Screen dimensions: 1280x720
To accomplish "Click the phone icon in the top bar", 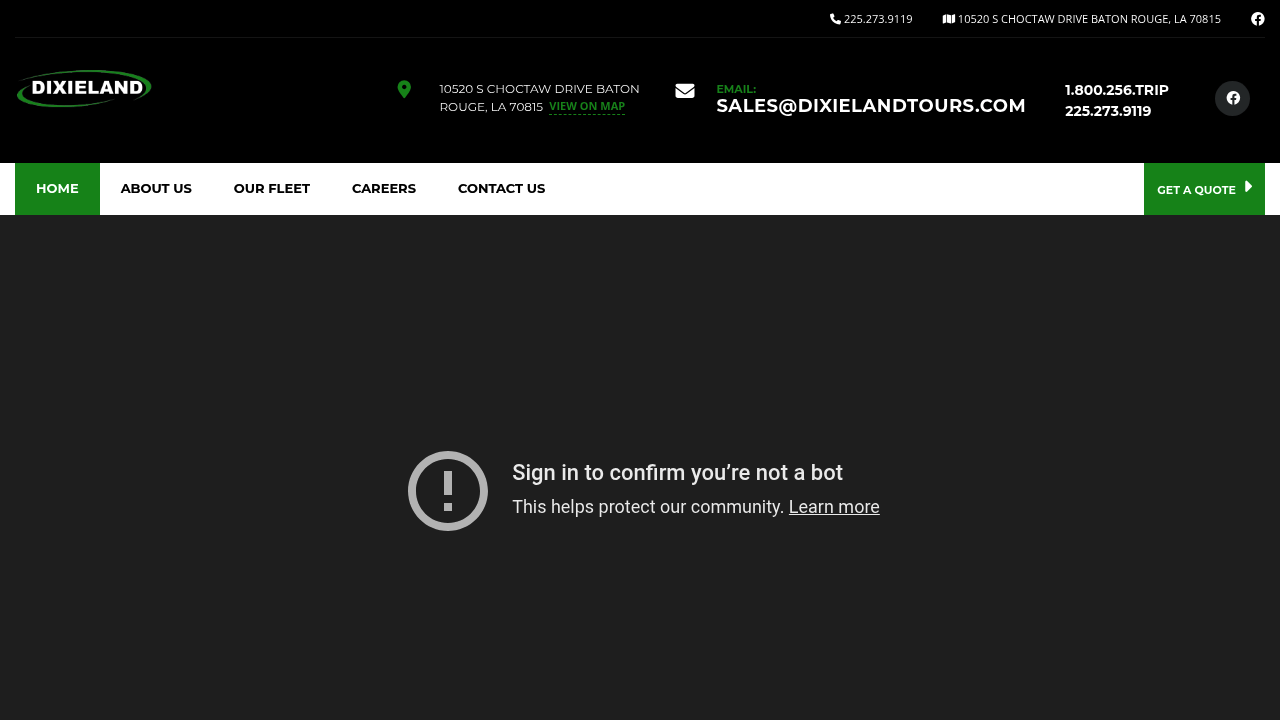I will click(x=835, y=19).
